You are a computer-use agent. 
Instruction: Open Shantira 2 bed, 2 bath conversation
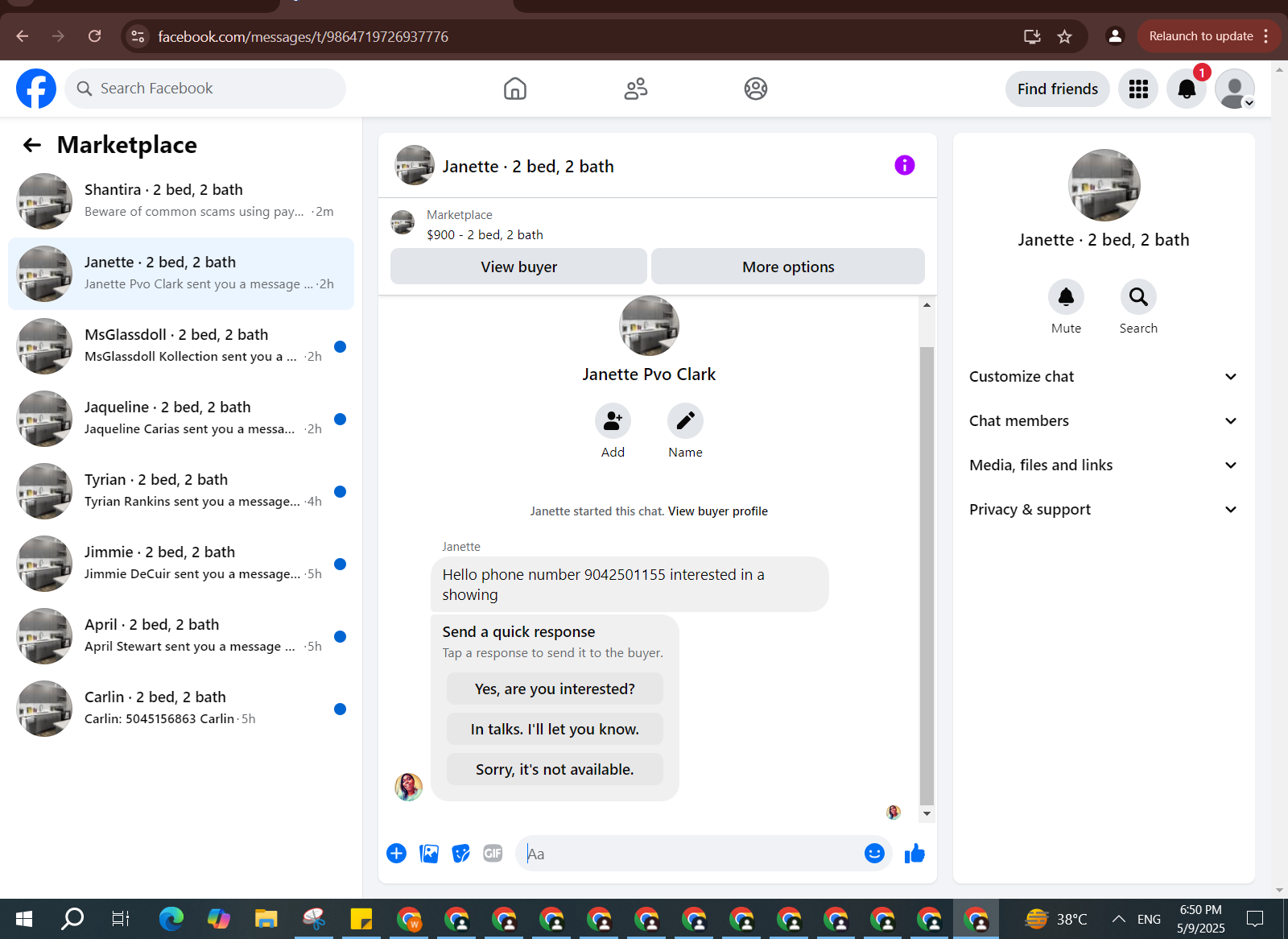(x=181, y=201)
